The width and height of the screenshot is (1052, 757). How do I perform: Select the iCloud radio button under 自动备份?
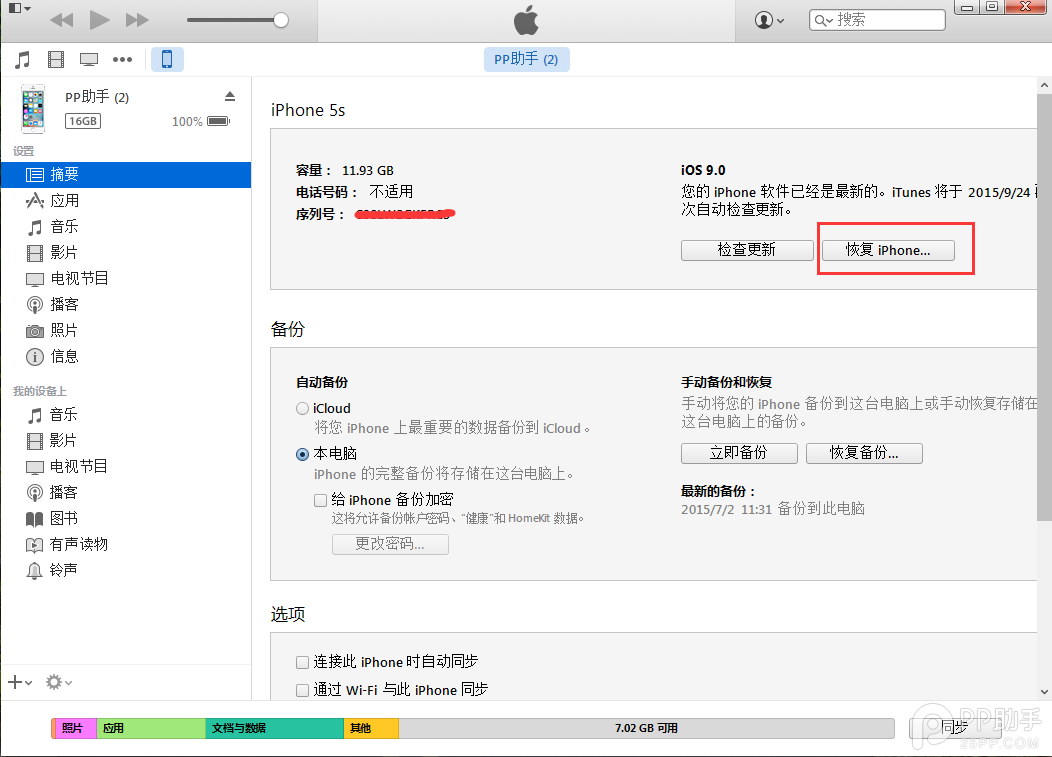click(302, 408)
